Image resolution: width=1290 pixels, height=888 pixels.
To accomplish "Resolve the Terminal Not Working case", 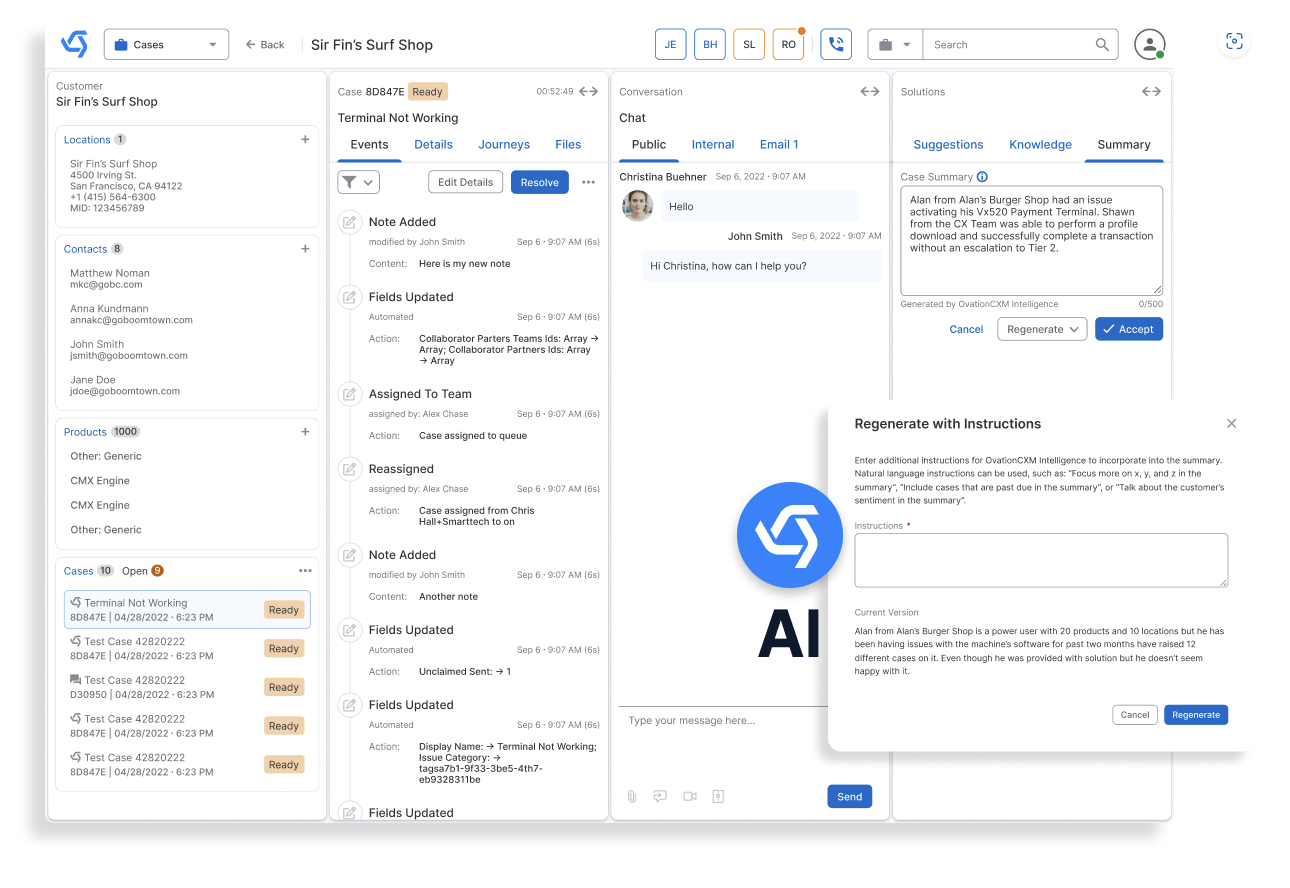I will [x=539, y=182].
